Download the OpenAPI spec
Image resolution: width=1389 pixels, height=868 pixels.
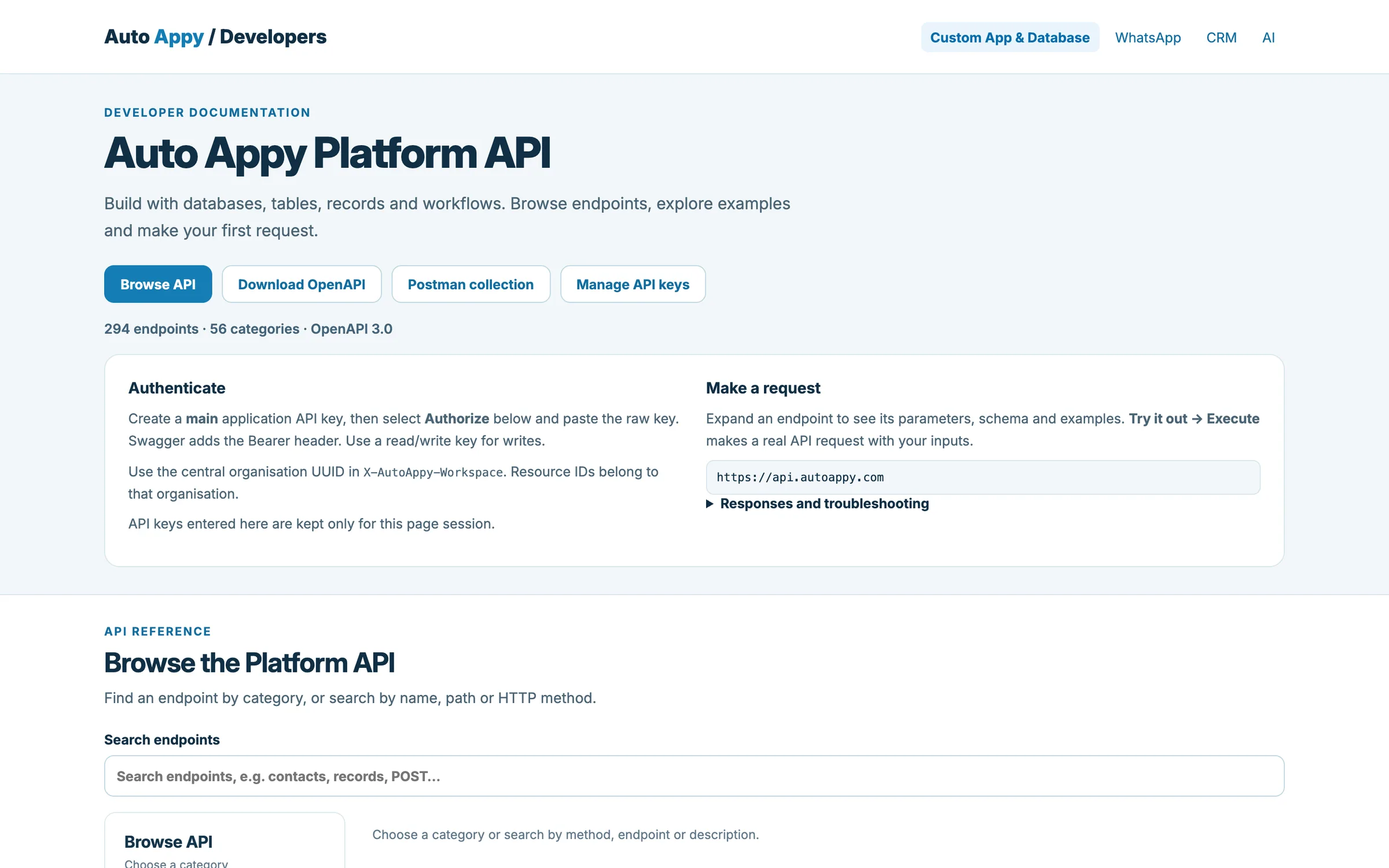pos(302,284)
